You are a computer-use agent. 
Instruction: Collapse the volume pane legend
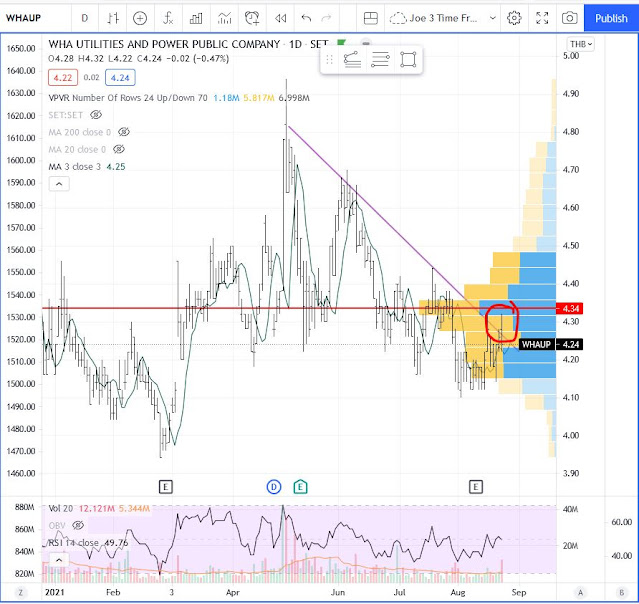pyautogui.click(x=59, y=560)
